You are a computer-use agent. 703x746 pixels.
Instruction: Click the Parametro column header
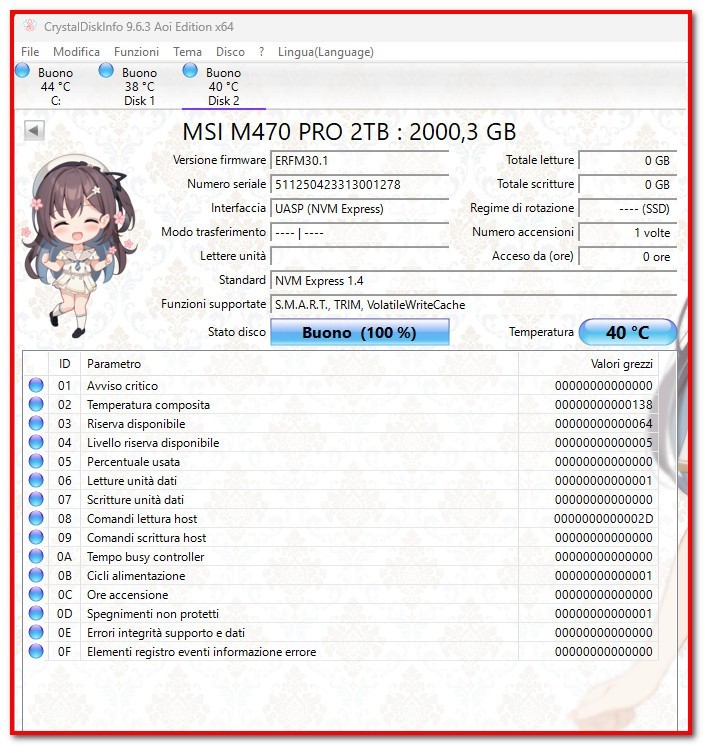(299, 364)
